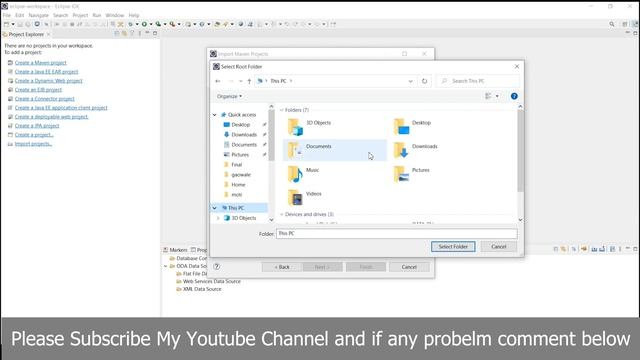This screenshot has width=640, height=360.
Task: Go back in the folder dialog
Action: [x=218, y=81]
